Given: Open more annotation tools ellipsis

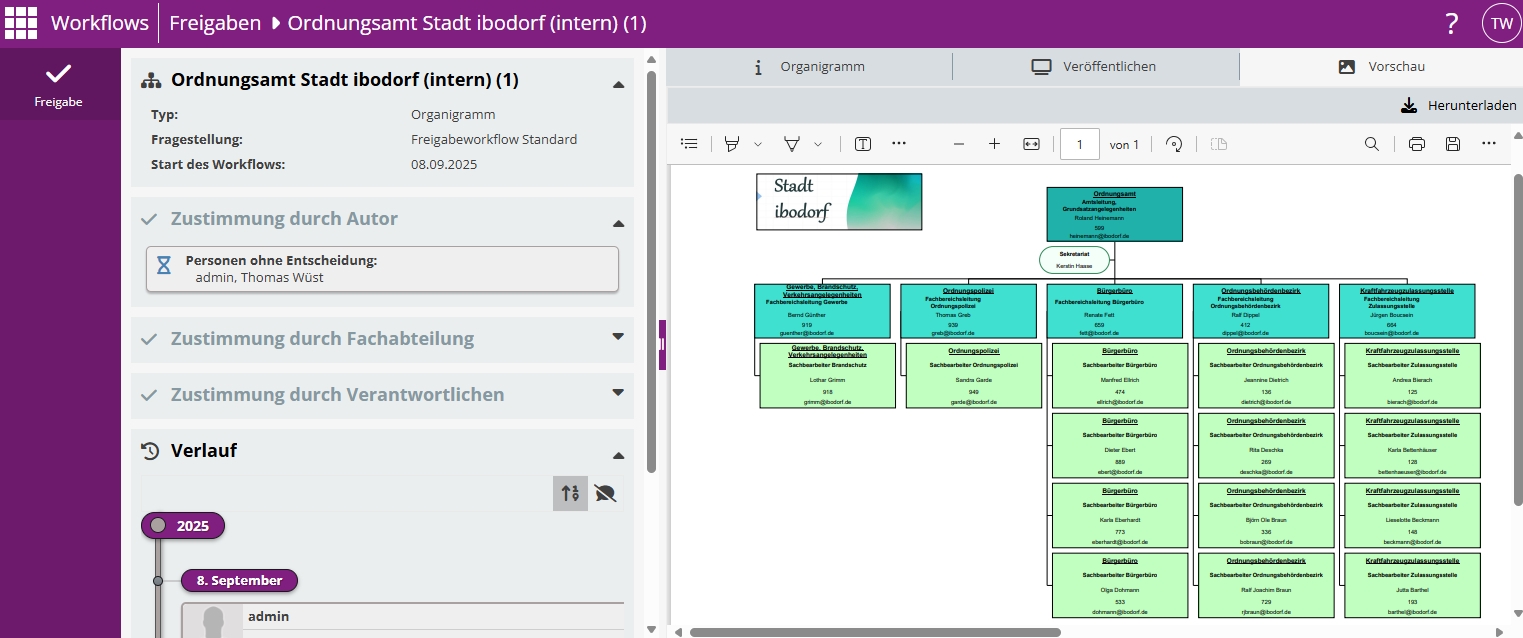Looking at the screenshot, I should tap(899, 144).
